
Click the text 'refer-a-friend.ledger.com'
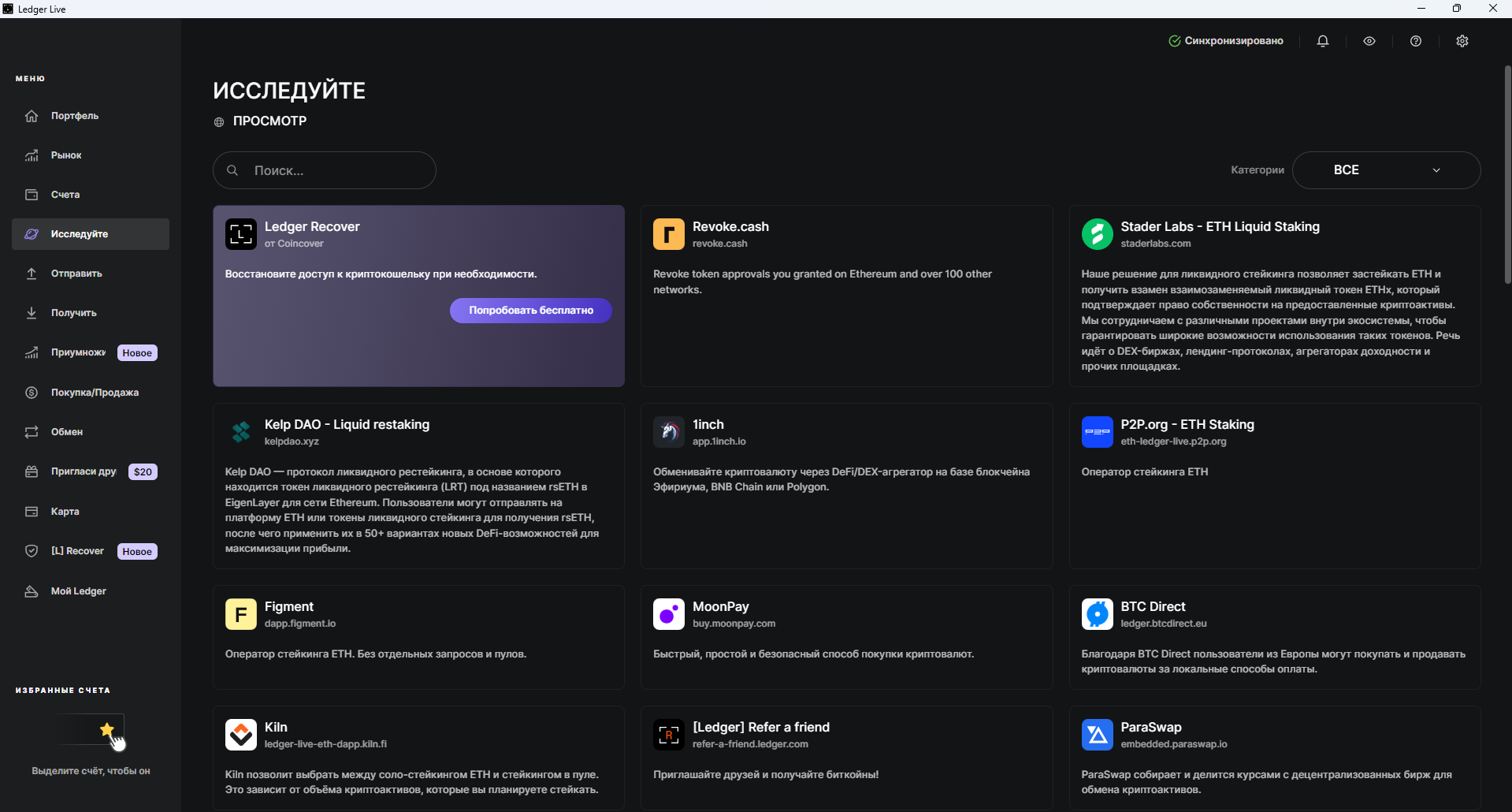coord(750,744)
